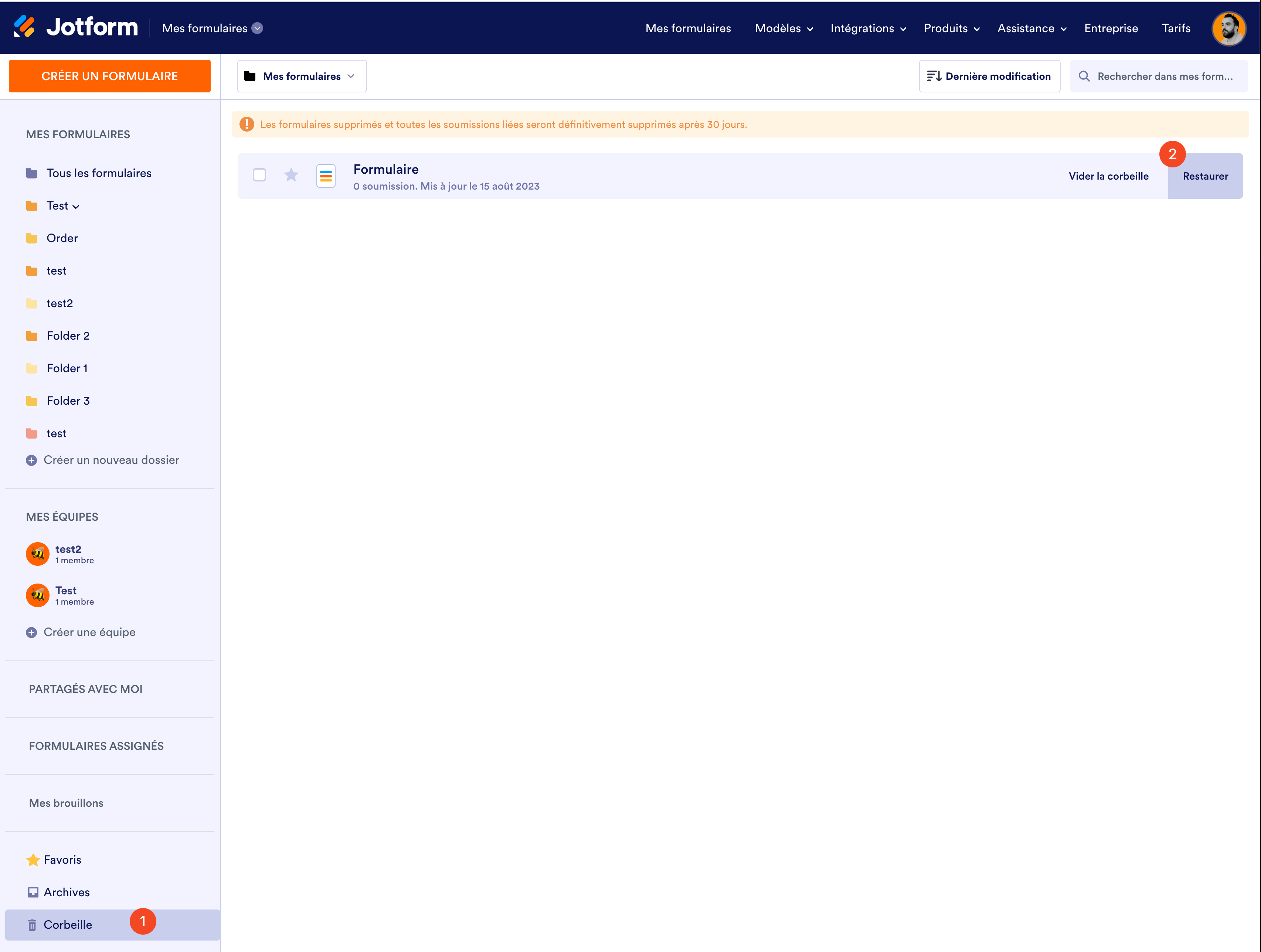
Task: Click the Corbeille trash icon
Action: click(x=33, y=925)
